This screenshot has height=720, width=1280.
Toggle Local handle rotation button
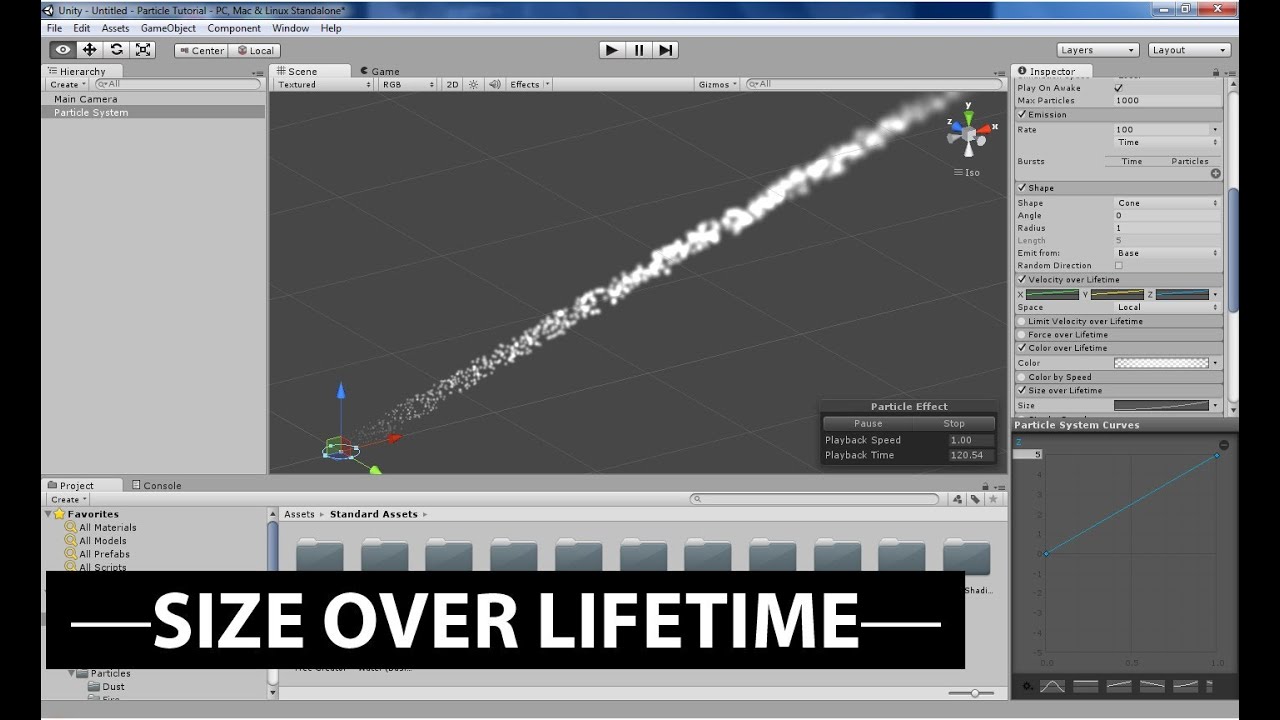[x=255, y=50]
